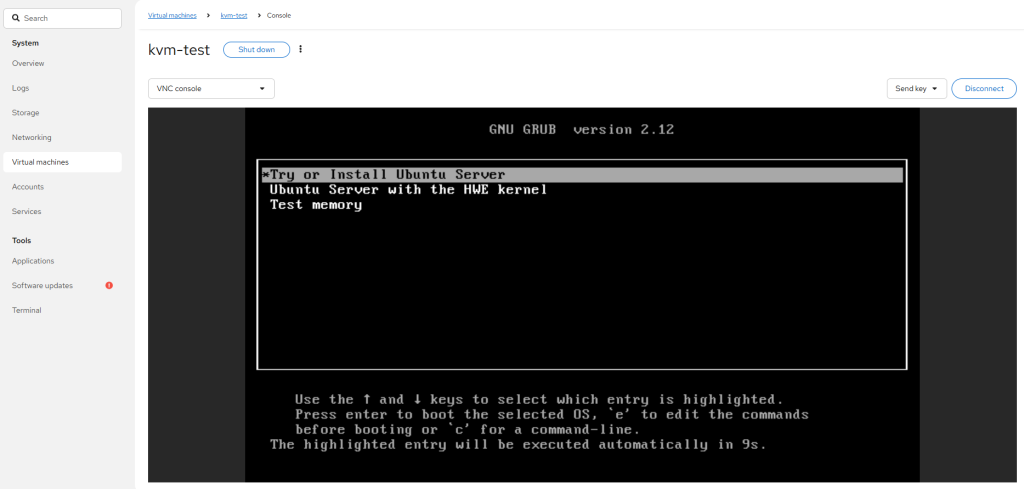This screenshot has width=1024, height=489.
Task: Focus the sidebar Search field
Action: pos(63,18)
